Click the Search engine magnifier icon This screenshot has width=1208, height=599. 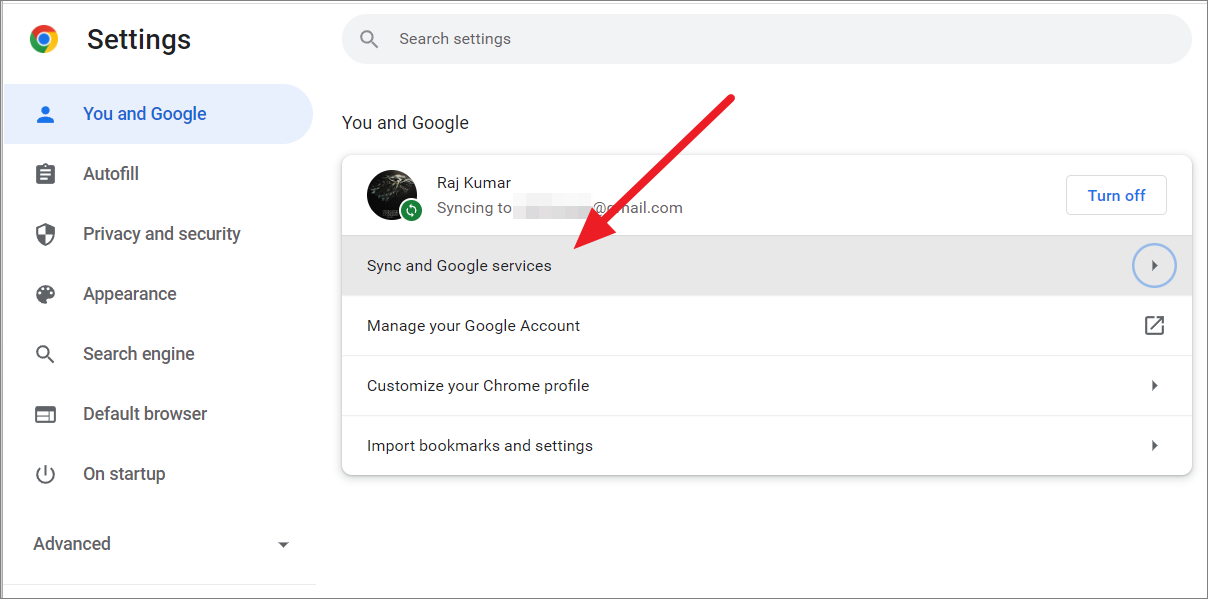point(45,354)
